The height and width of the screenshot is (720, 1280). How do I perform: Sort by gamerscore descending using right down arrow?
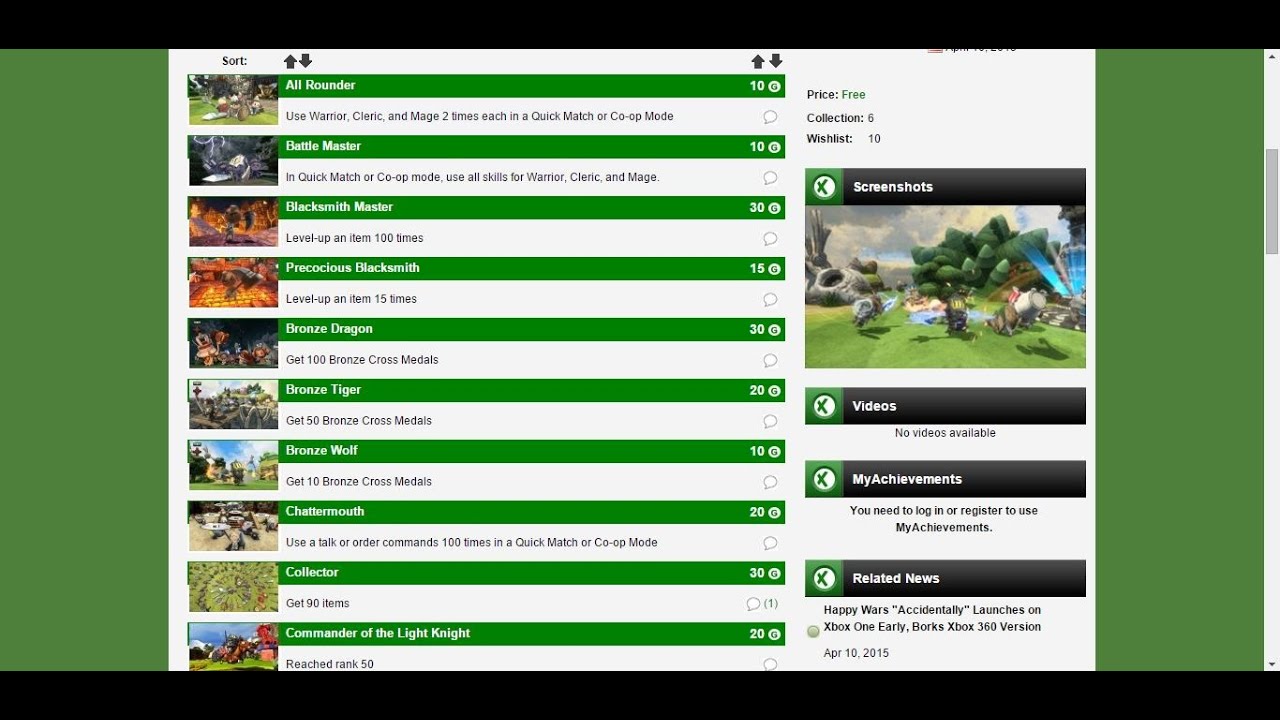pos(775,61)
